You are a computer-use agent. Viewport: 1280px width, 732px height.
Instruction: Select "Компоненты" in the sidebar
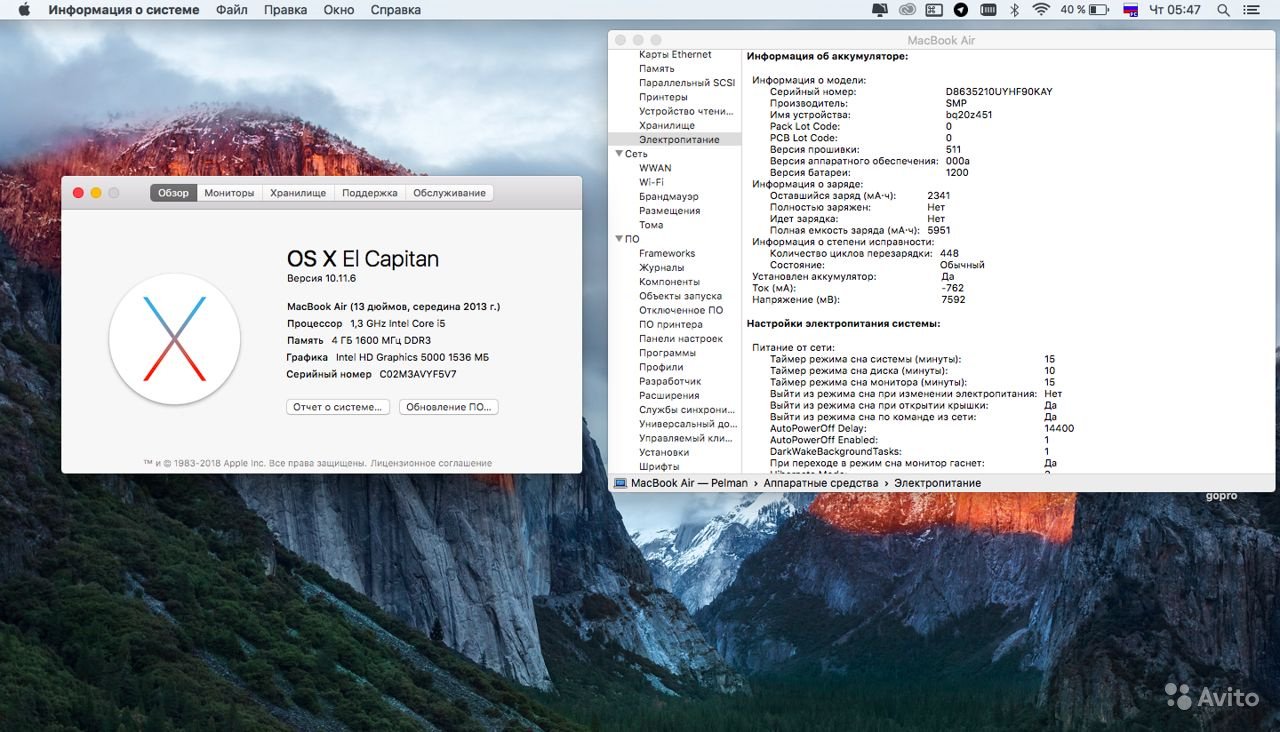coord(670,282)
